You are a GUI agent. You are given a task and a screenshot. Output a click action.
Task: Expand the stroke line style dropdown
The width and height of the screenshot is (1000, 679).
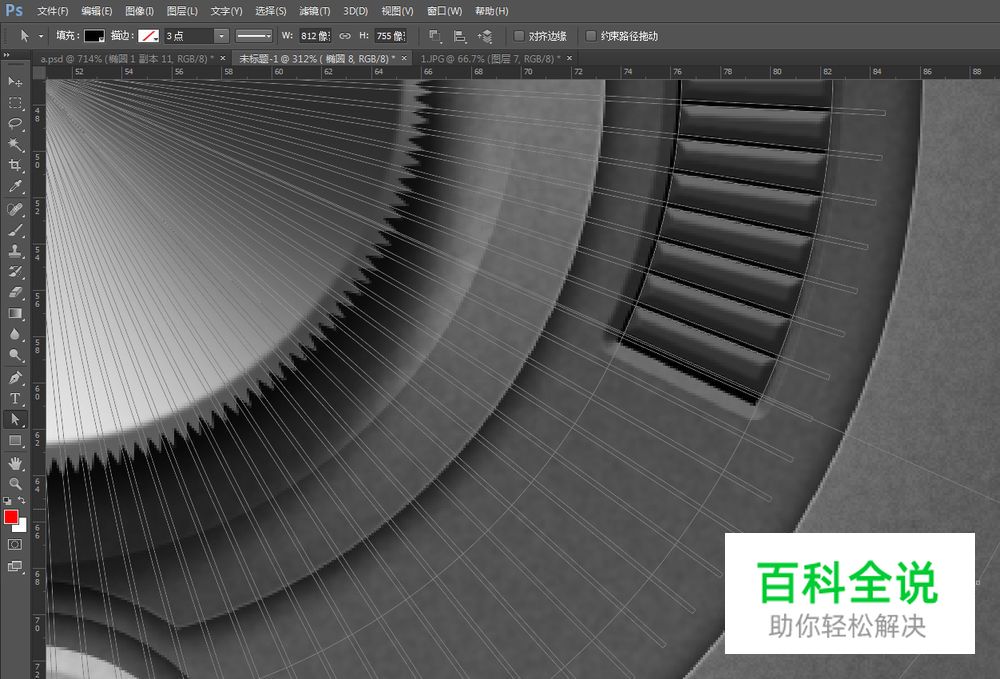point(254,36)
